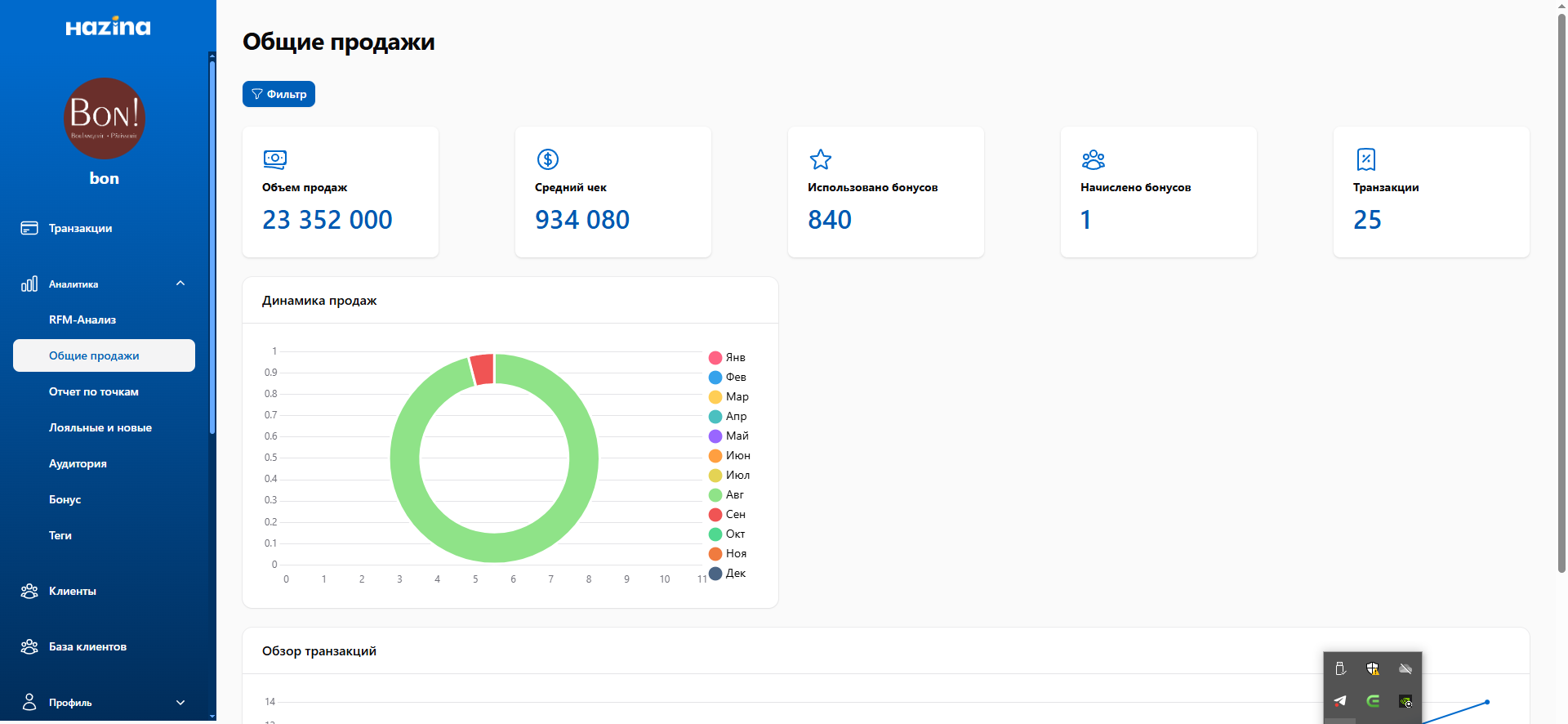Image resolution: width=1568 pixels, height=724 pixels.
Task: Open Клиенты in the sidebar
Action: pyautogui.click(x=73, y=591)
